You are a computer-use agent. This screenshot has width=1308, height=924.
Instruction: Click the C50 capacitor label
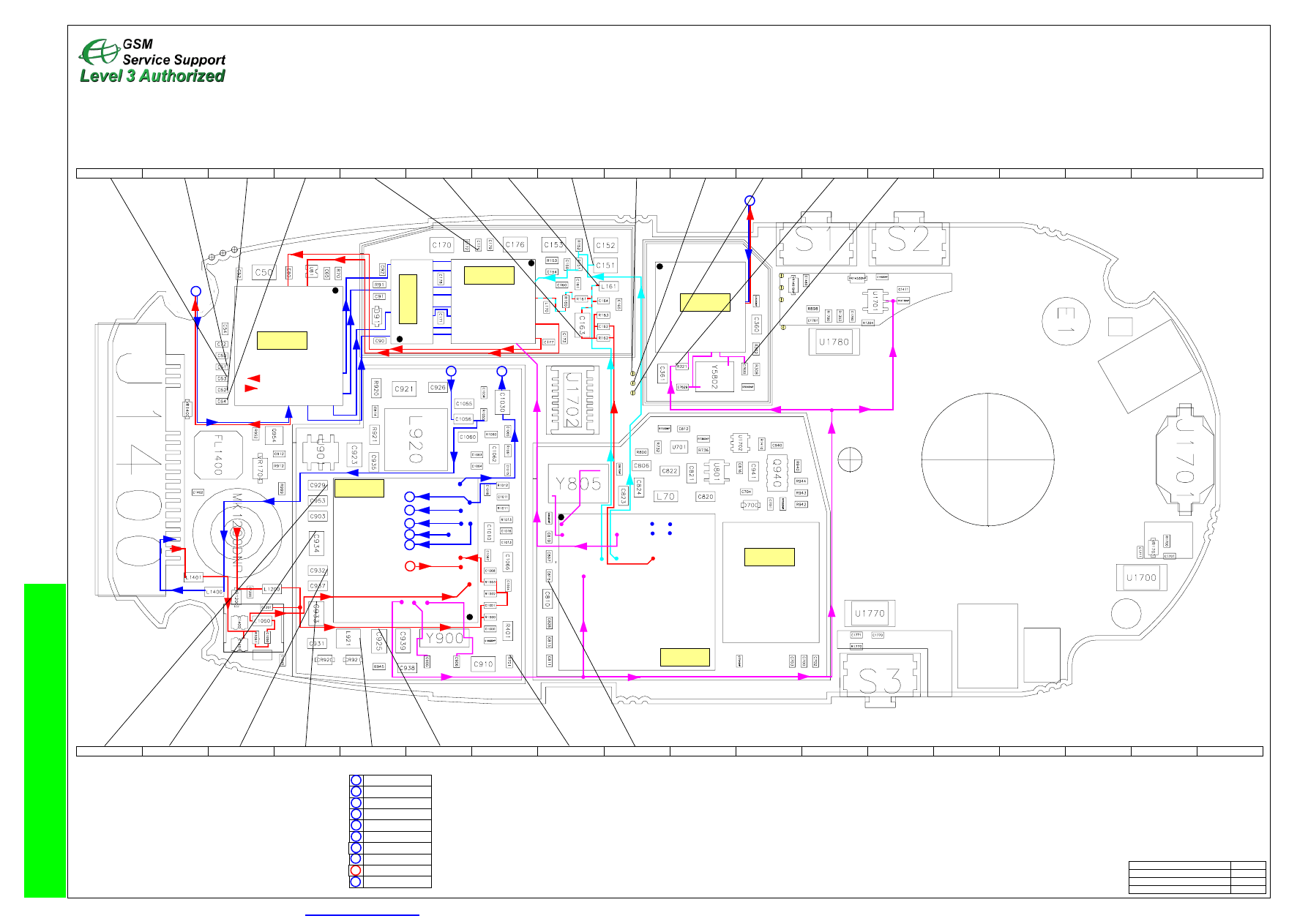(x=264, y=272)
